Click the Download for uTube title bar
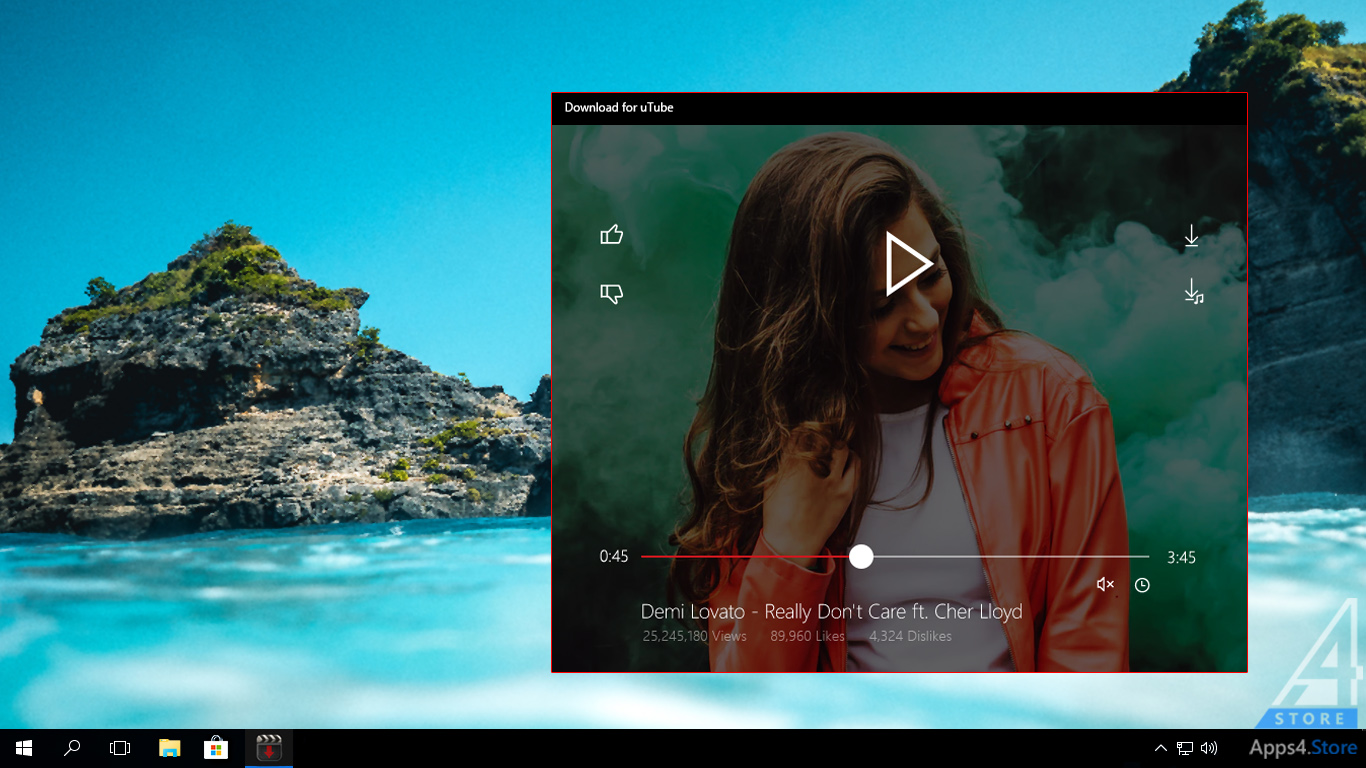 tap(899, 108)
